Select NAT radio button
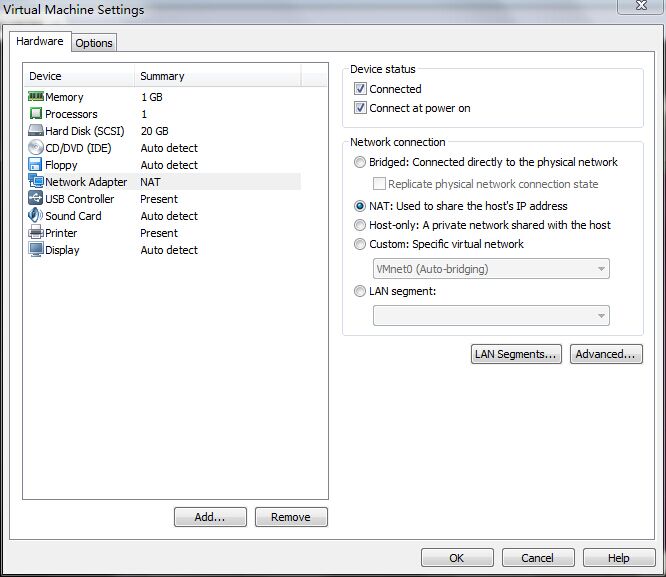The height and width of the screenshot is (577, 666). point(360,206)
